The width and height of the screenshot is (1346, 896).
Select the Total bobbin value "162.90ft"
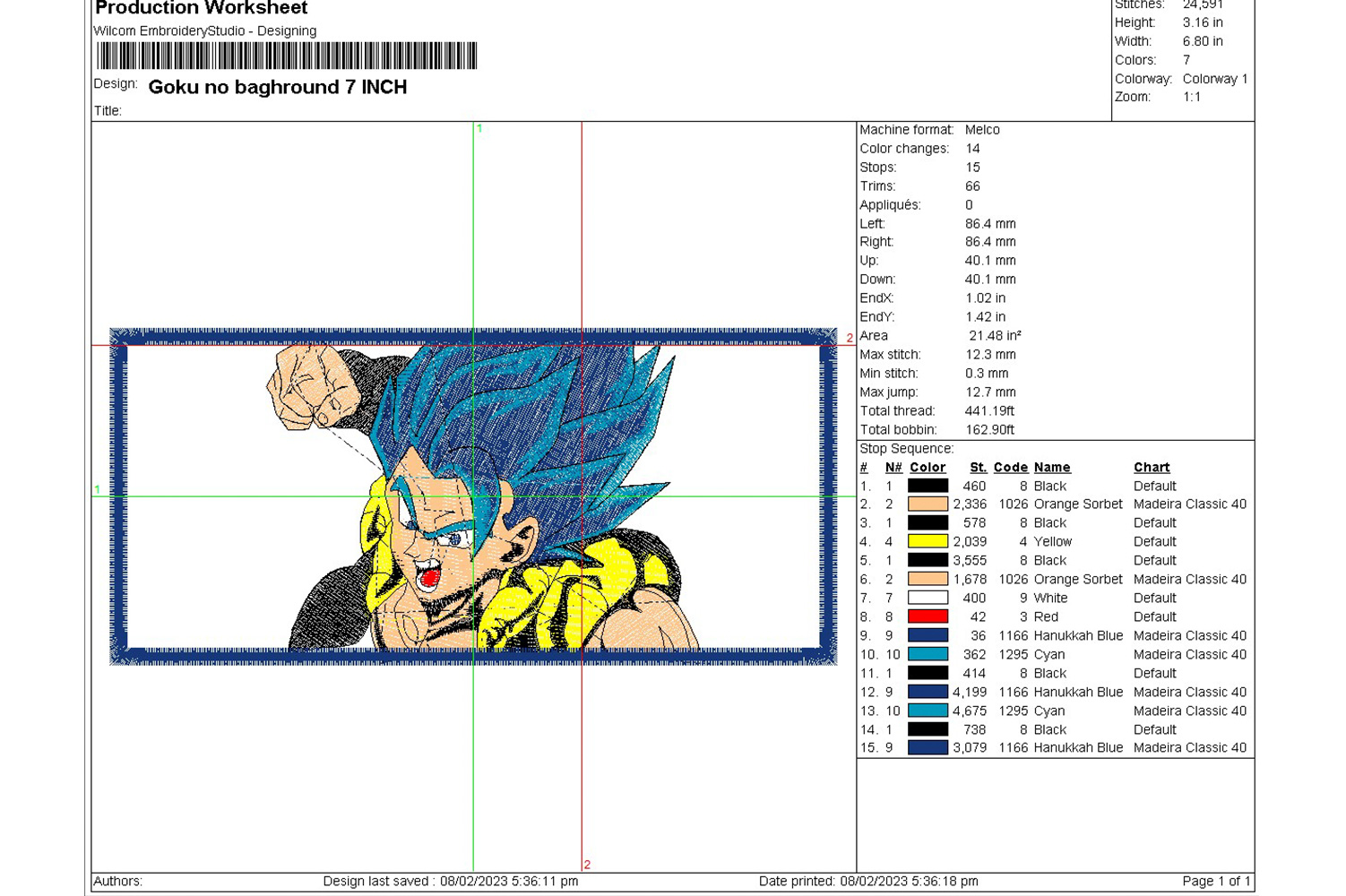coord(989,430)
